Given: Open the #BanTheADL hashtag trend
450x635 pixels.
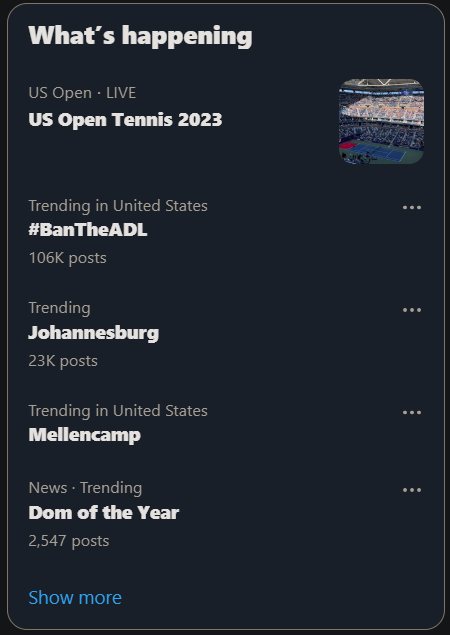Looking at the screenshot, I should pos(87,230).
